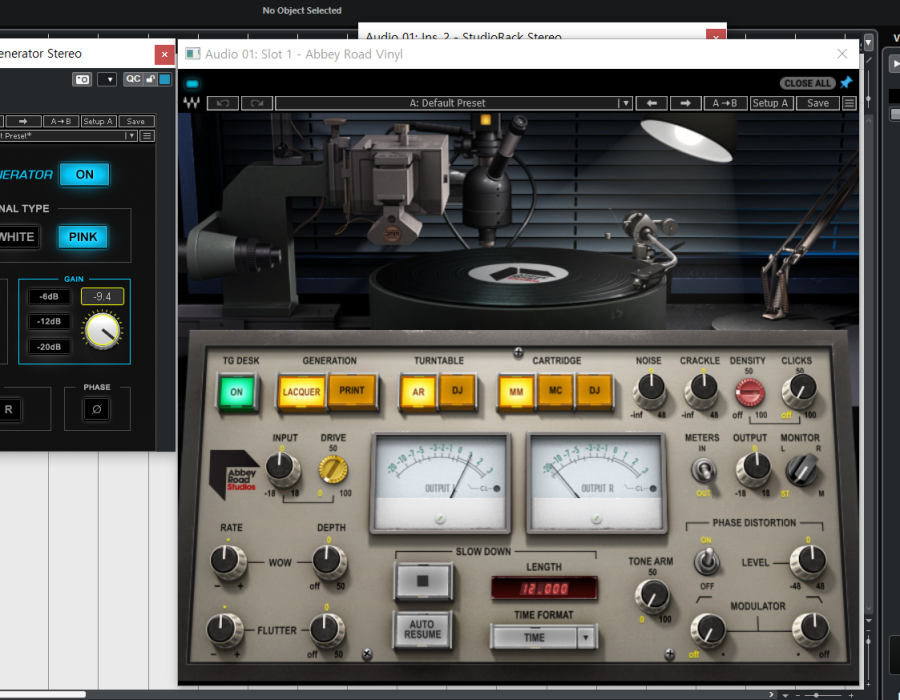Toggle the TG Desk ON button
Screen dimensions: 900x700
coord(236,392)
